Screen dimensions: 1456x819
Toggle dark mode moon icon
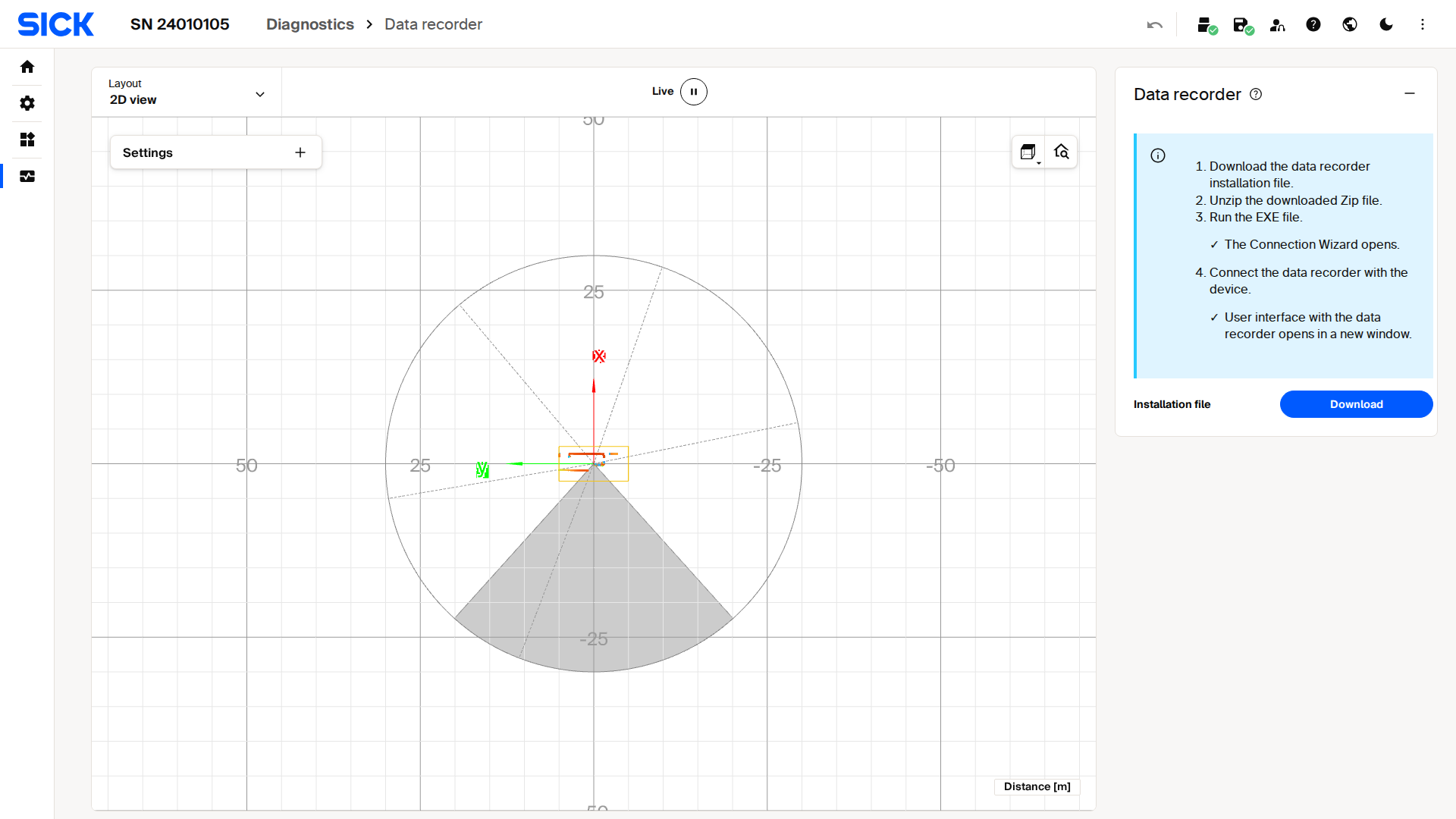coord(1386,24)
